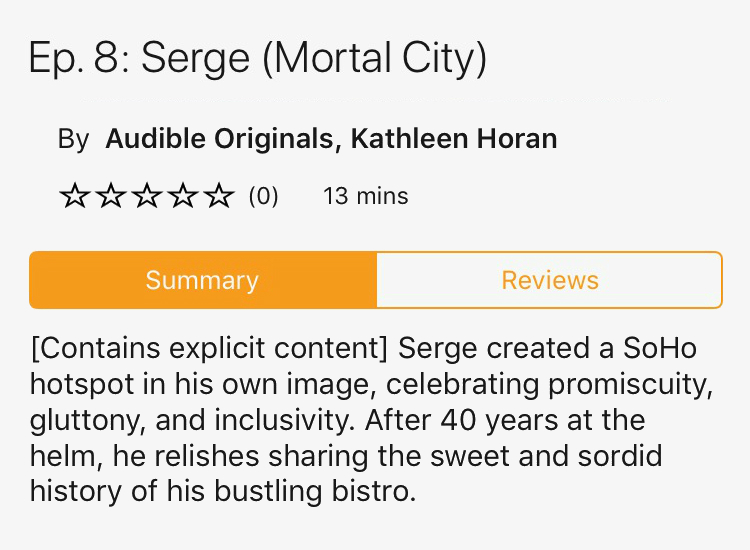Click "Ep. 8" in the episode title
The width and height of the screenshot is (750, 550).
pyautogui.click(x=78, y=59)
